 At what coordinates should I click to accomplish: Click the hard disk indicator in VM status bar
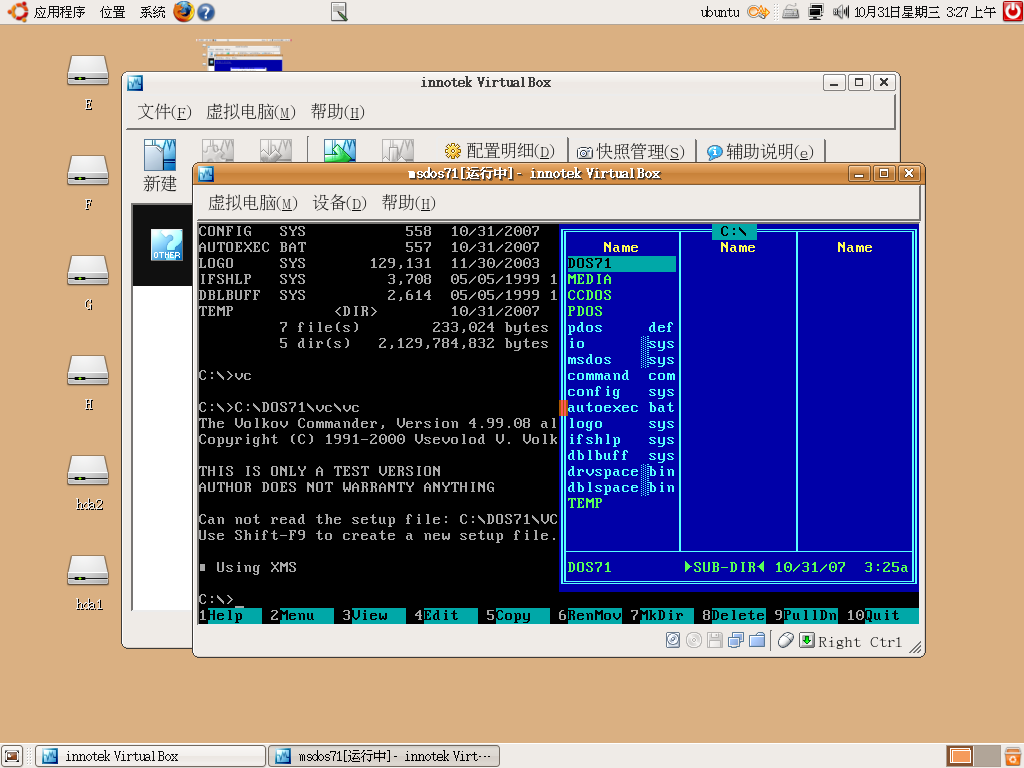click(673, 640)
